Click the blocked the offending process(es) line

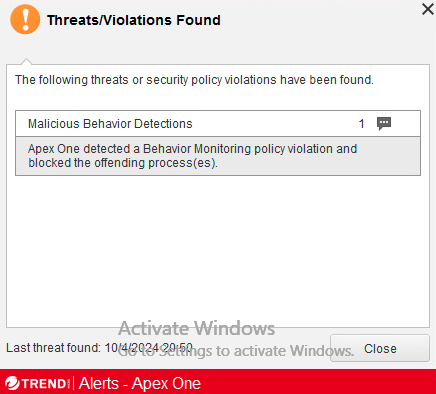pos(123,163)
